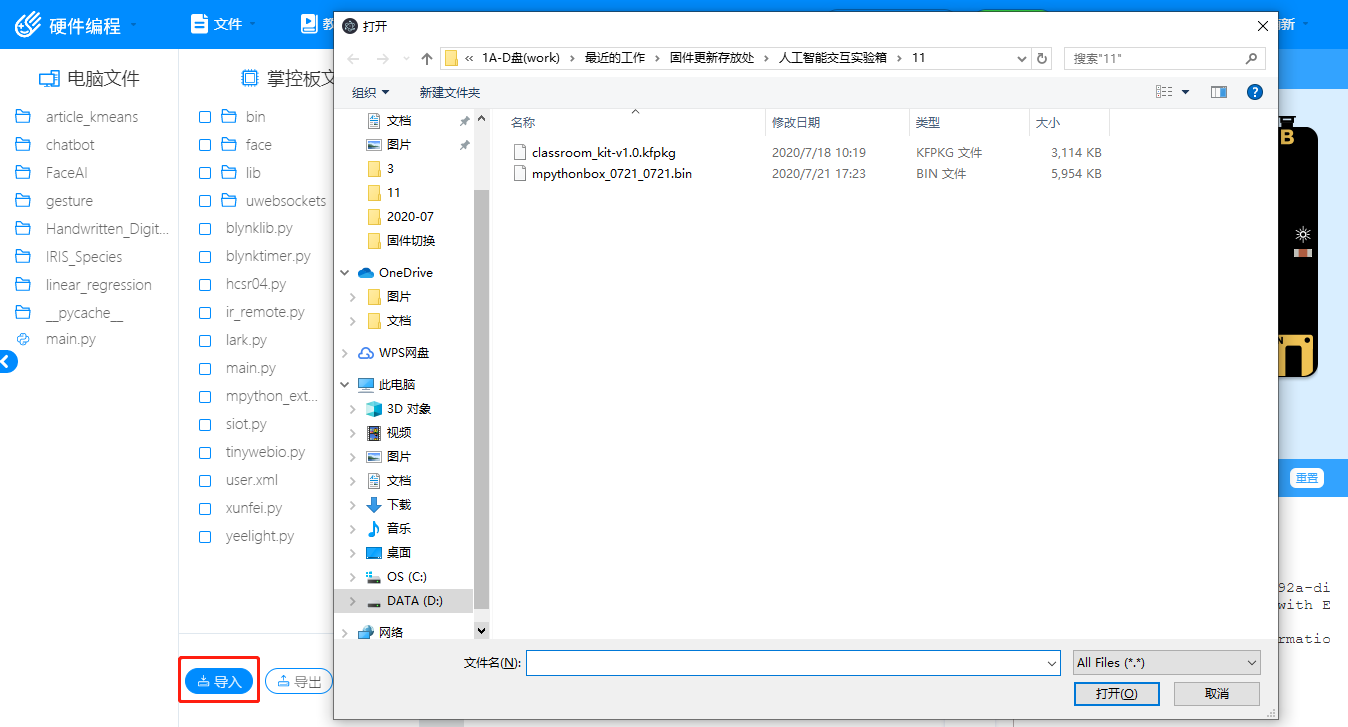This screenshot has height=727, width=1348.
Task: Click the change view layout icon
Action: (1164, 92)
